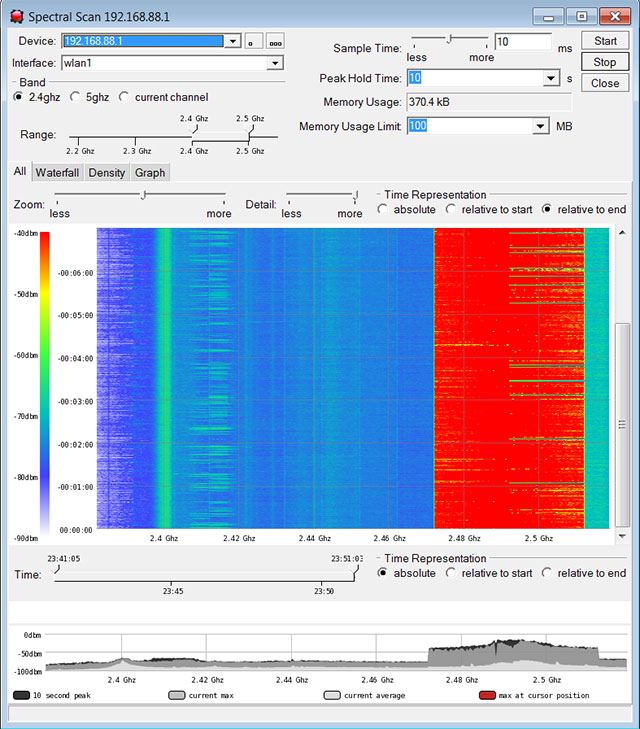
Task: Expand the Peak Hold Time dropdown
Action: pos(551,78)
